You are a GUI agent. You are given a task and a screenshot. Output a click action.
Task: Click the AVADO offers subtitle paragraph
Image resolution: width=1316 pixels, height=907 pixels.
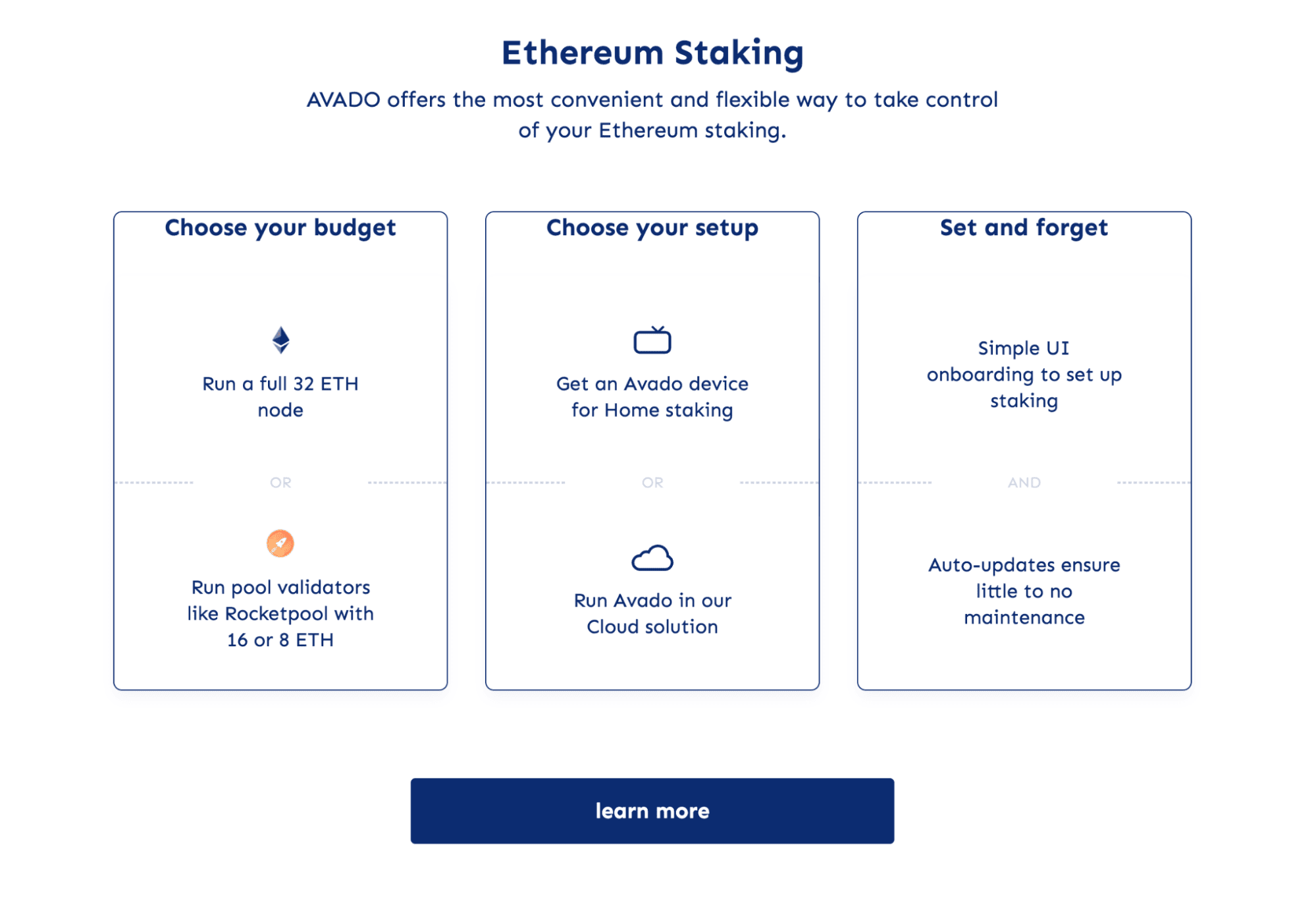tap(652, 115)
